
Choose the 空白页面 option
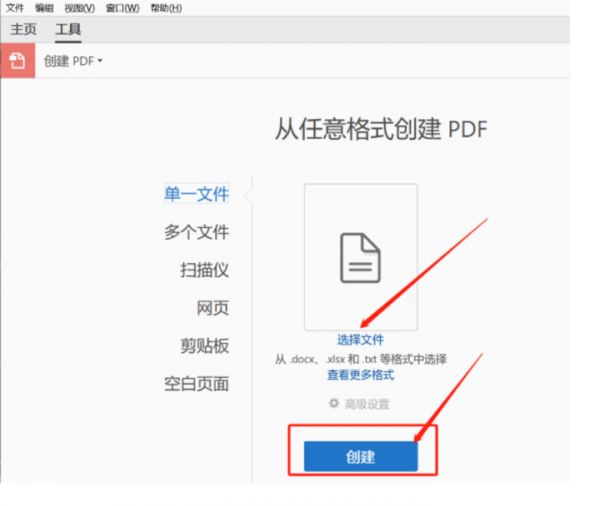click(196, 384)
